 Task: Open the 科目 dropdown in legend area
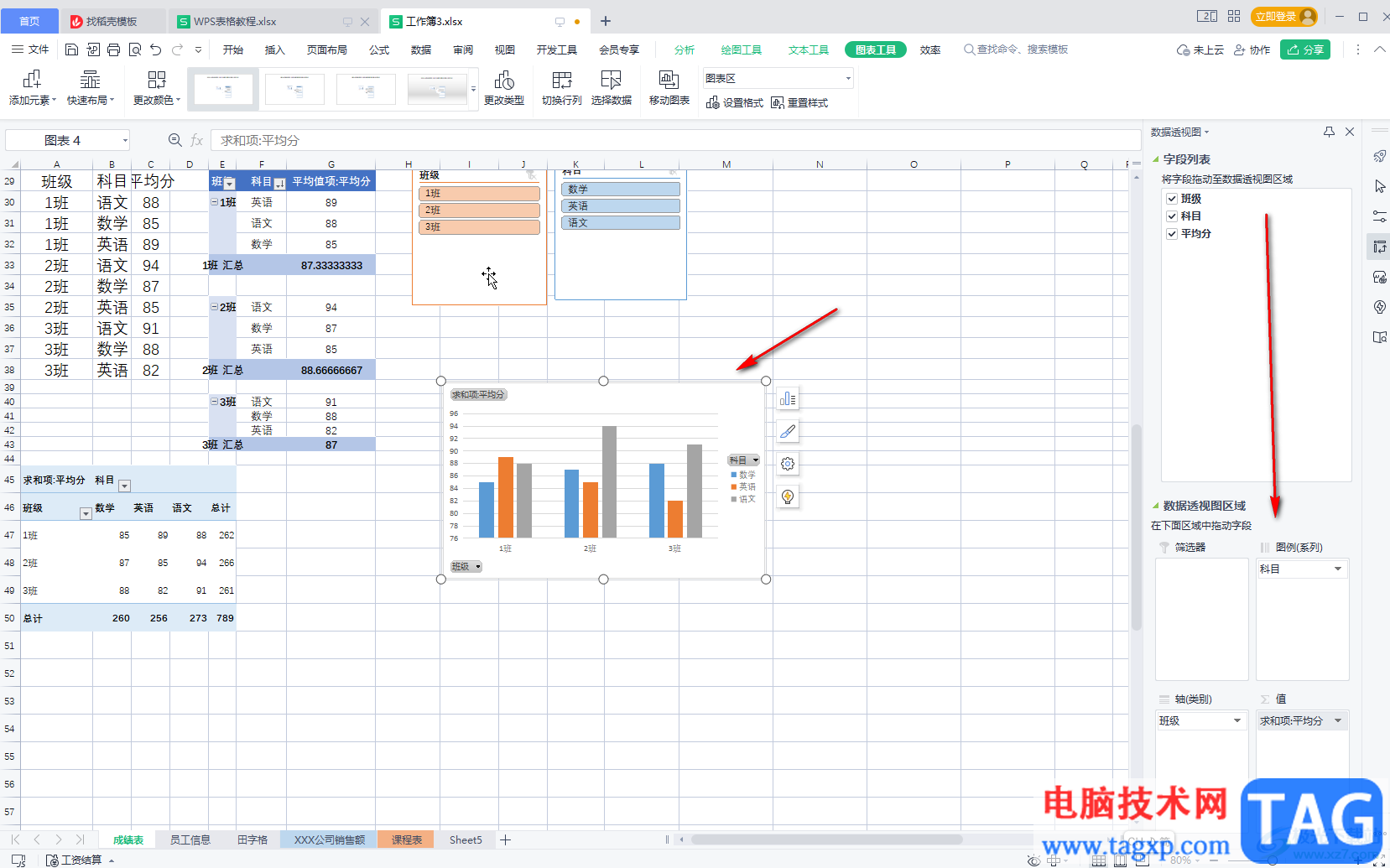pos(1337,569)
